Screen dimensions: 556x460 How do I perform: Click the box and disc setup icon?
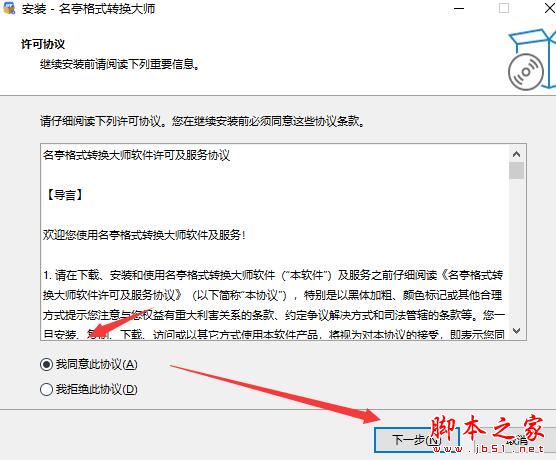531,60
